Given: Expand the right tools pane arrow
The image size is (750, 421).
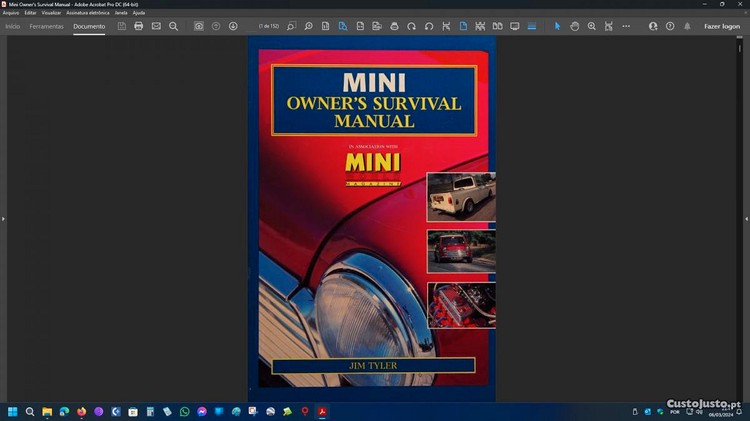Looking at the screenshot, I should coord(746,218).
